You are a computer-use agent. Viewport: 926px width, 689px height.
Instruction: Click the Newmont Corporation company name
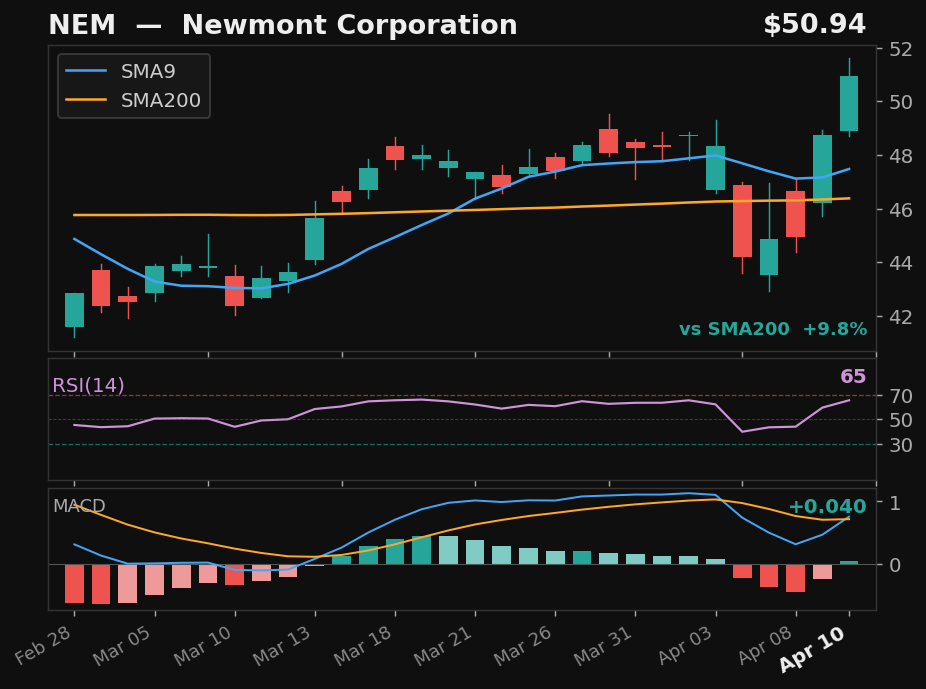(x=349, y=25)
